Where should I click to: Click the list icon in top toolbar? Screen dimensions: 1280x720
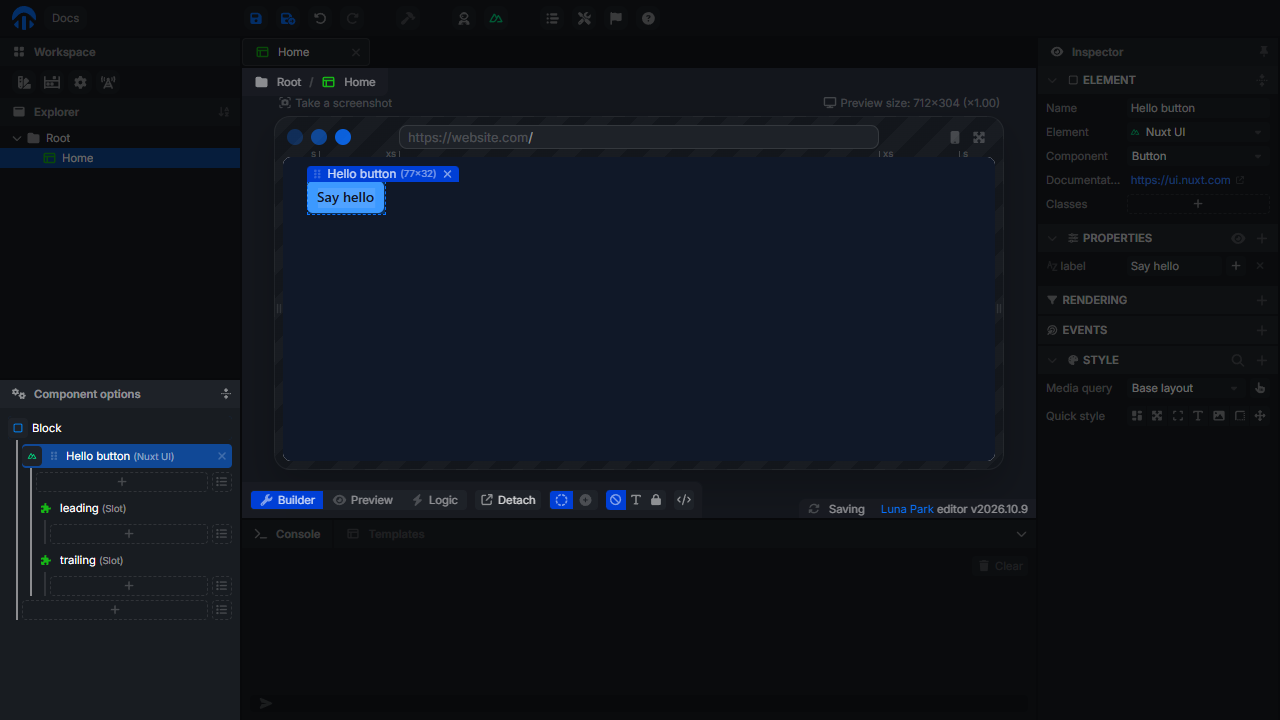(x=552, y=18)
